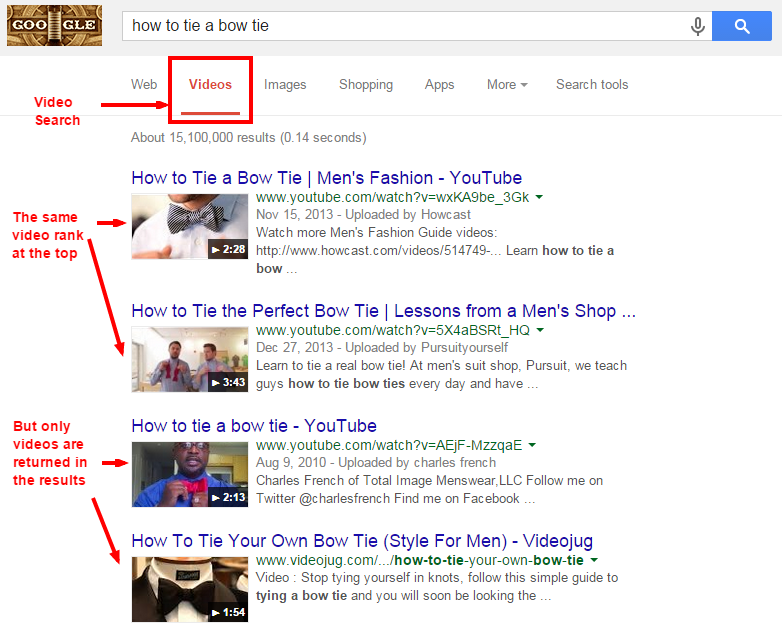Open the Apps tab
The image size is (782, 630).
pyautogui.click(x=439, y=85)
